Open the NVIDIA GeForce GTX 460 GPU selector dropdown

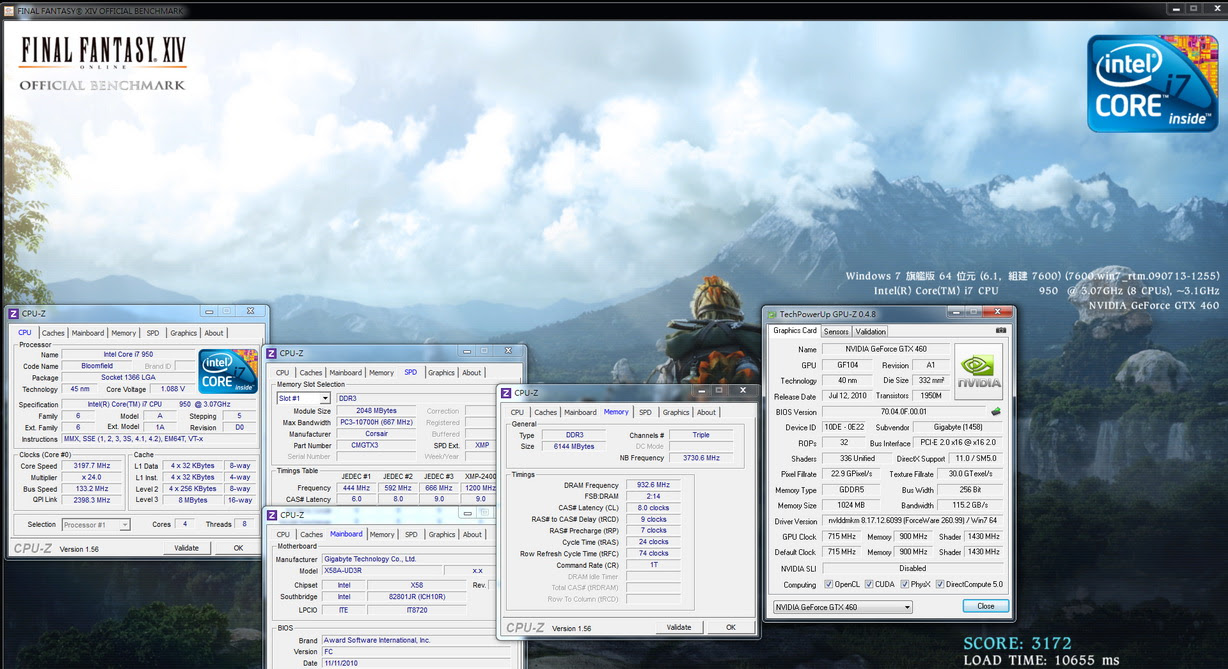pyautogui.click(x=907, y=607)
